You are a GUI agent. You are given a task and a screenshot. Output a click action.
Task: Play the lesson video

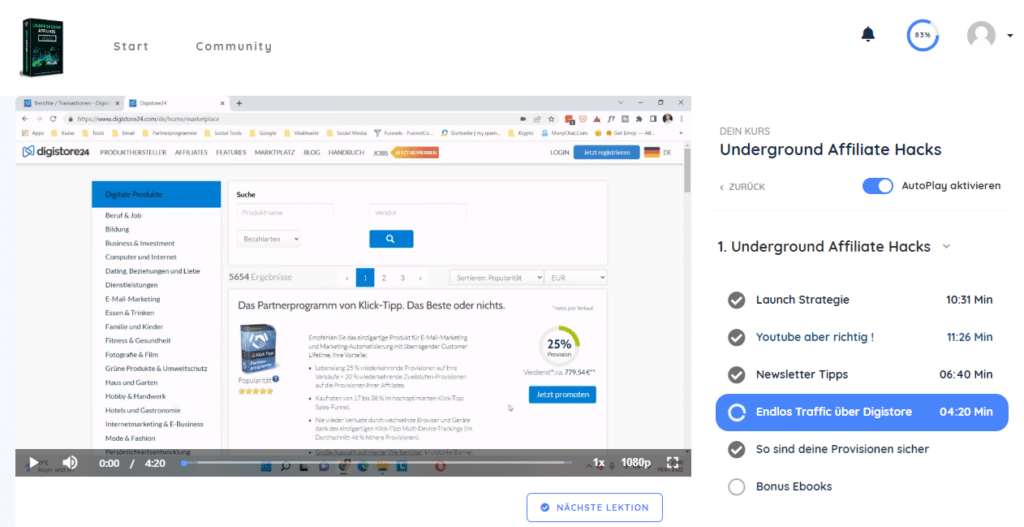click(33, 463)
